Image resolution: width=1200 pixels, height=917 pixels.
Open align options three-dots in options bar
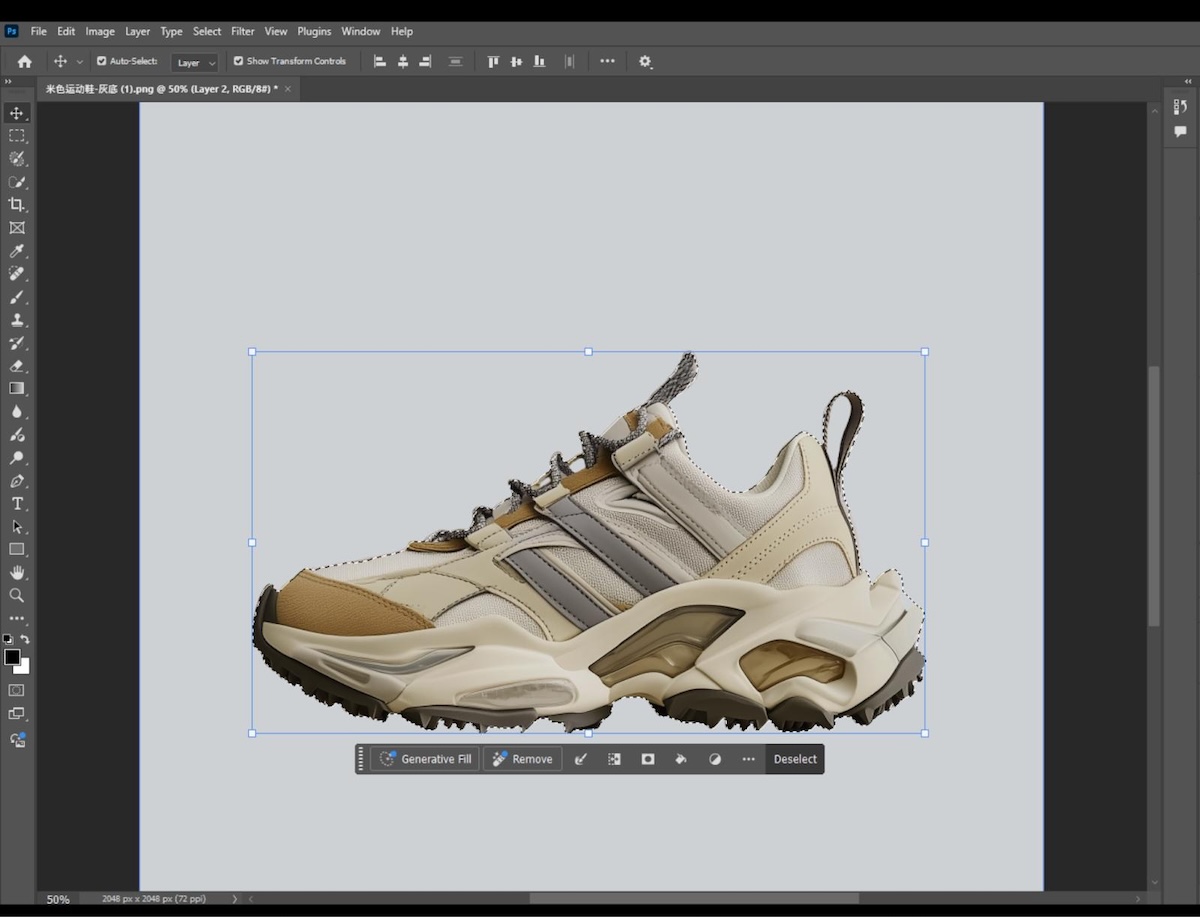(x=607, y=61)
